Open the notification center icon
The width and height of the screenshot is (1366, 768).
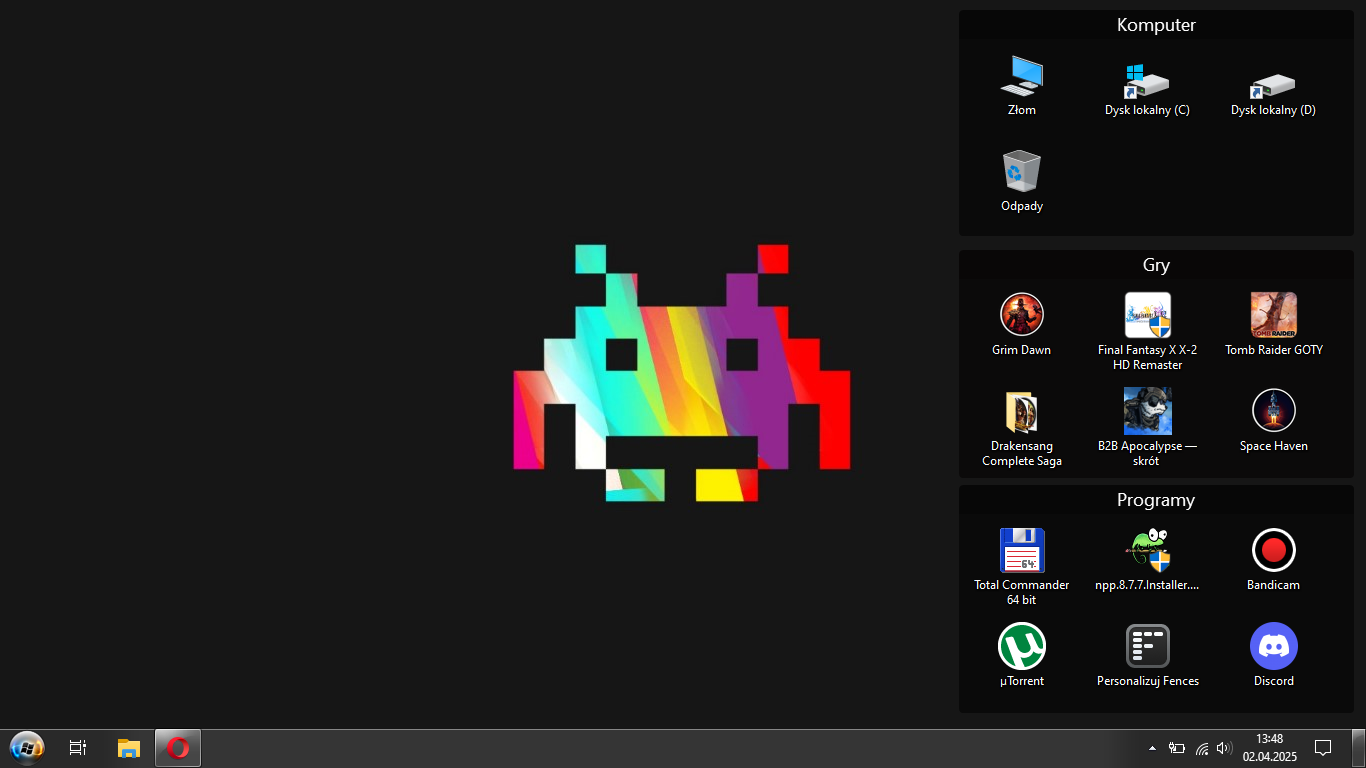(x=1323, y=748)
